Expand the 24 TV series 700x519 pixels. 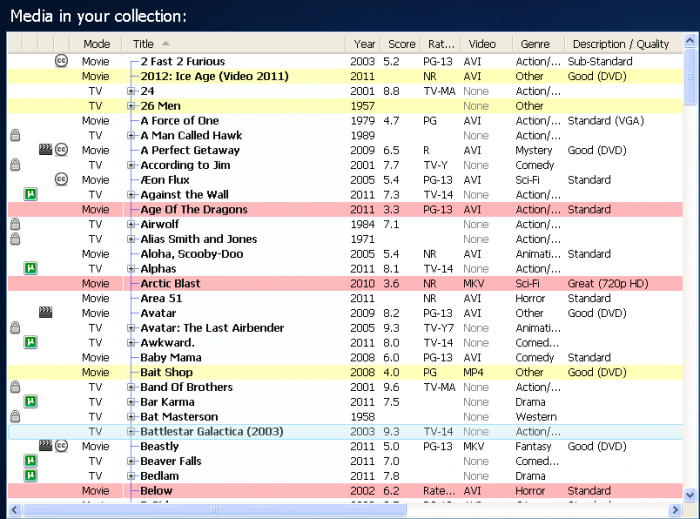pos(131,91)
